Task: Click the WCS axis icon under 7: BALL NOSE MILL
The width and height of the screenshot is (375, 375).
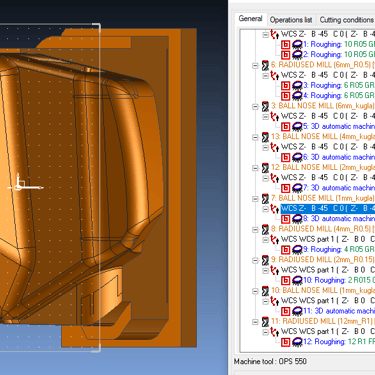Action: 275,209
